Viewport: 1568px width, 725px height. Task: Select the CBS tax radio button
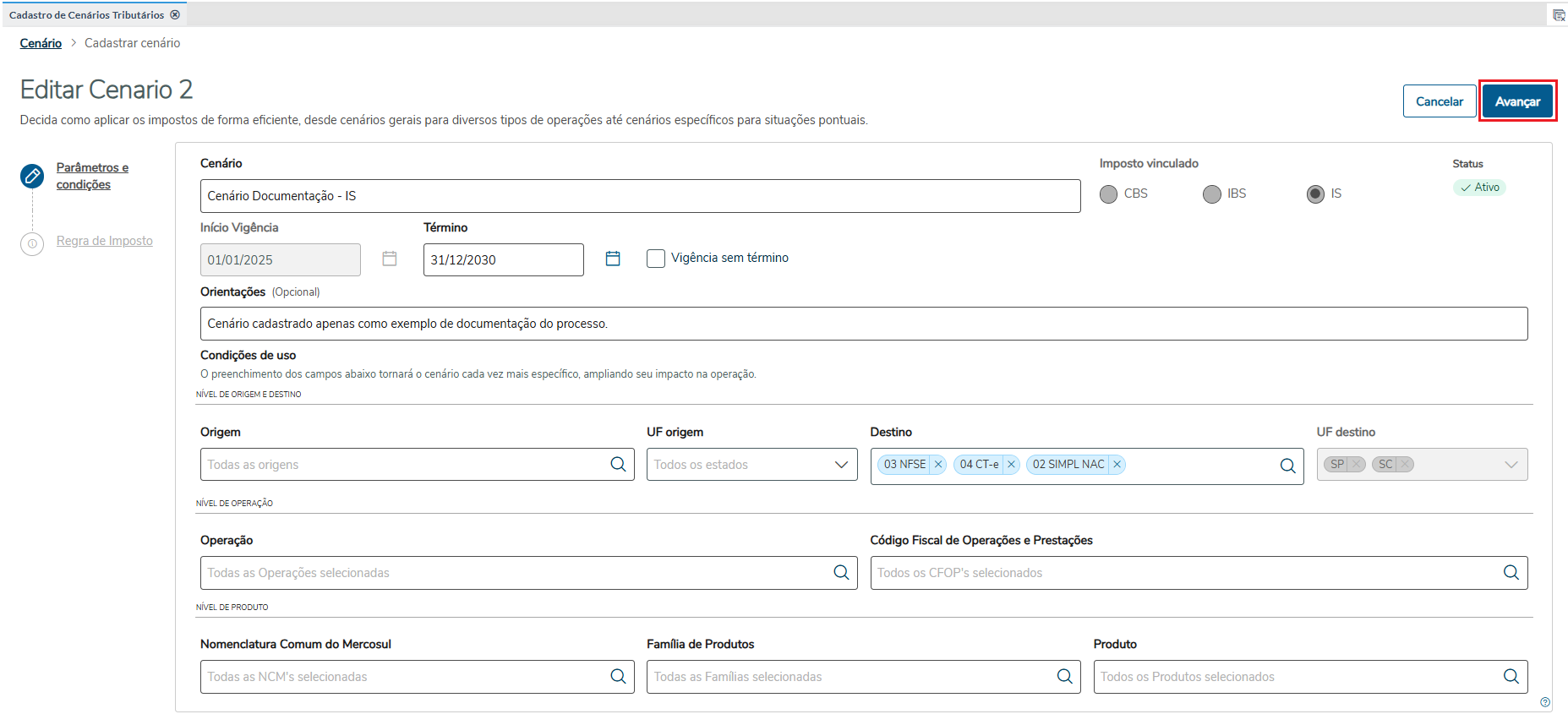1108,194
